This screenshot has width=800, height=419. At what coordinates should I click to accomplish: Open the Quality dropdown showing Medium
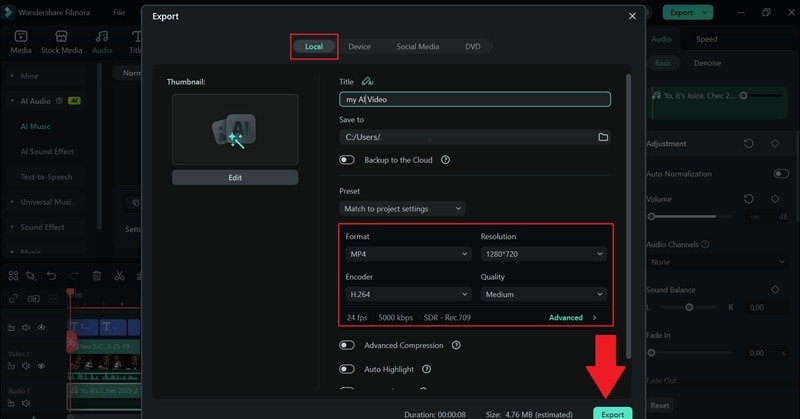[x=543, y=294]
